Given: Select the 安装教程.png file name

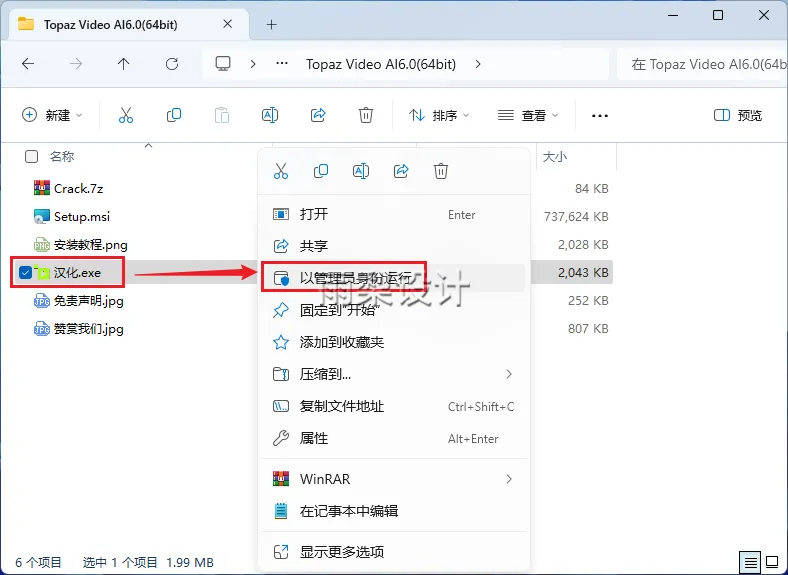Looking at the screenshot, I should point(90,245).
